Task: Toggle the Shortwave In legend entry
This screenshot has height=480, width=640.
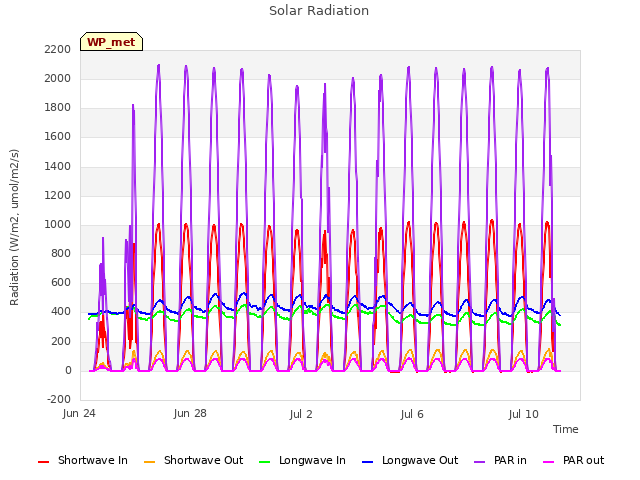Action: click(x=83, y=460)
